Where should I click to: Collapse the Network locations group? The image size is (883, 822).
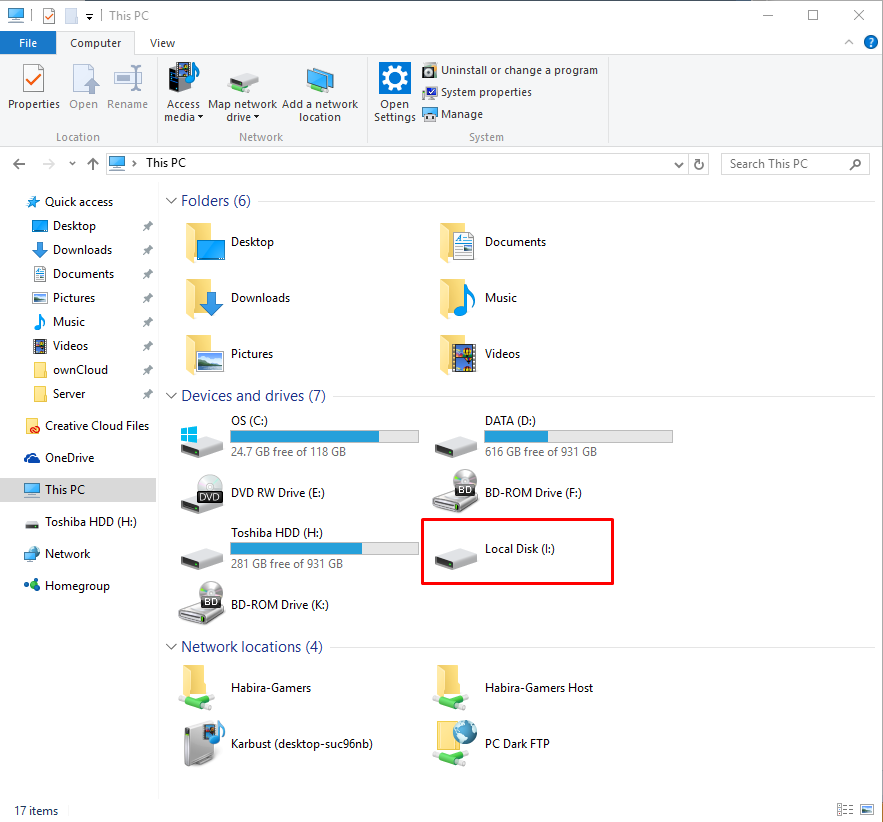coord(171,647)
